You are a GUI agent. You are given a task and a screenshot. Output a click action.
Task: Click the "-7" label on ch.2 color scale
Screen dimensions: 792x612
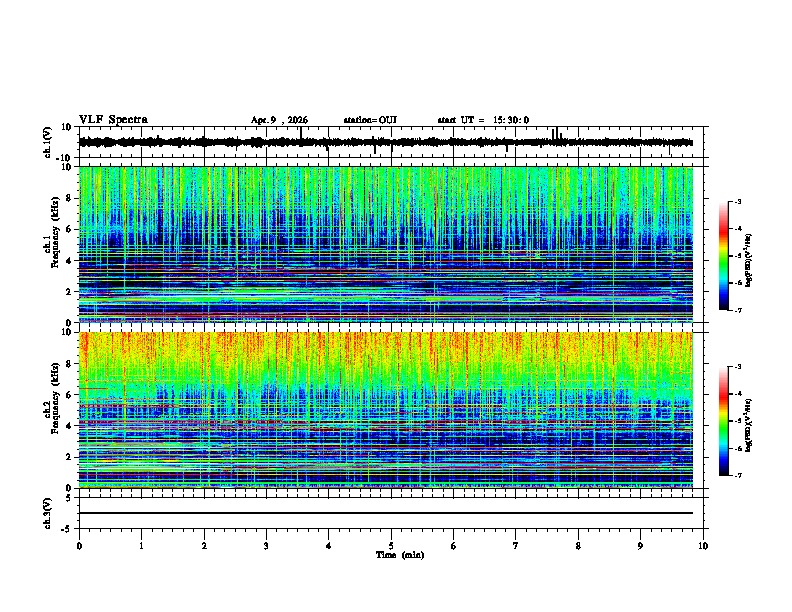click(737, 475)
